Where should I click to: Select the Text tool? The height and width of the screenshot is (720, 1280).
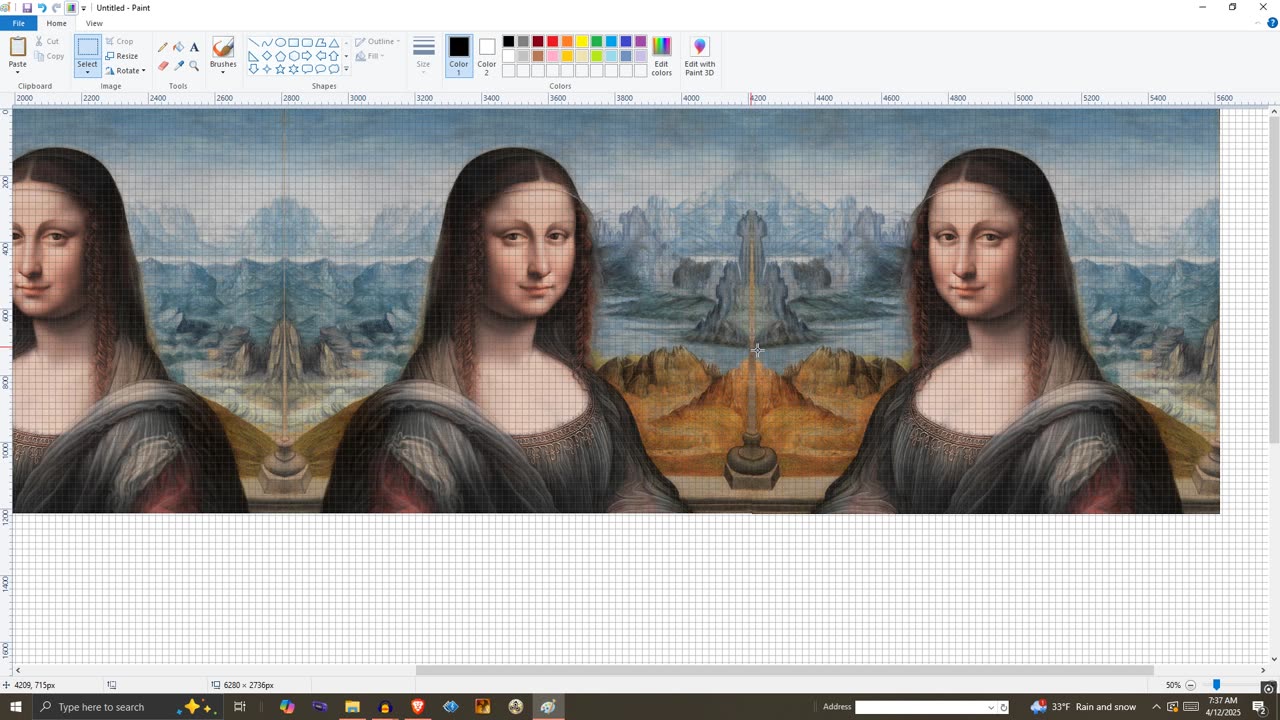click(x=194, y=47)
